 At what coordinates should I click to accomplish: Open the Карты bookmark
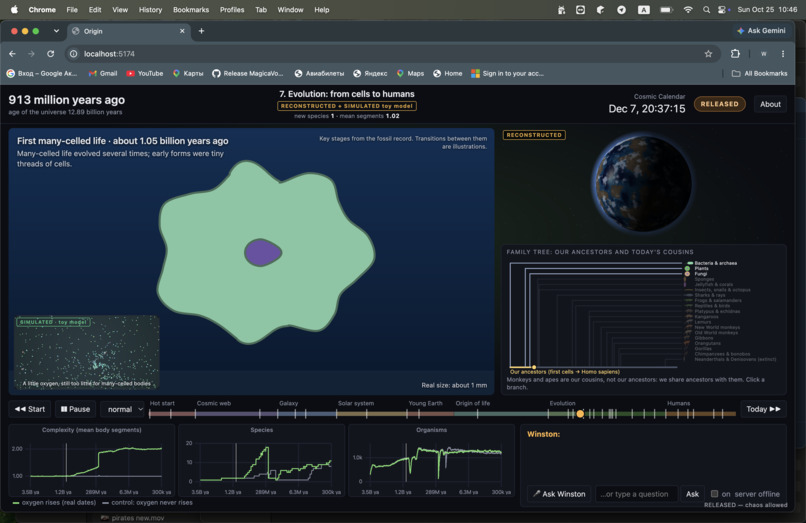[x=188, y=74]
